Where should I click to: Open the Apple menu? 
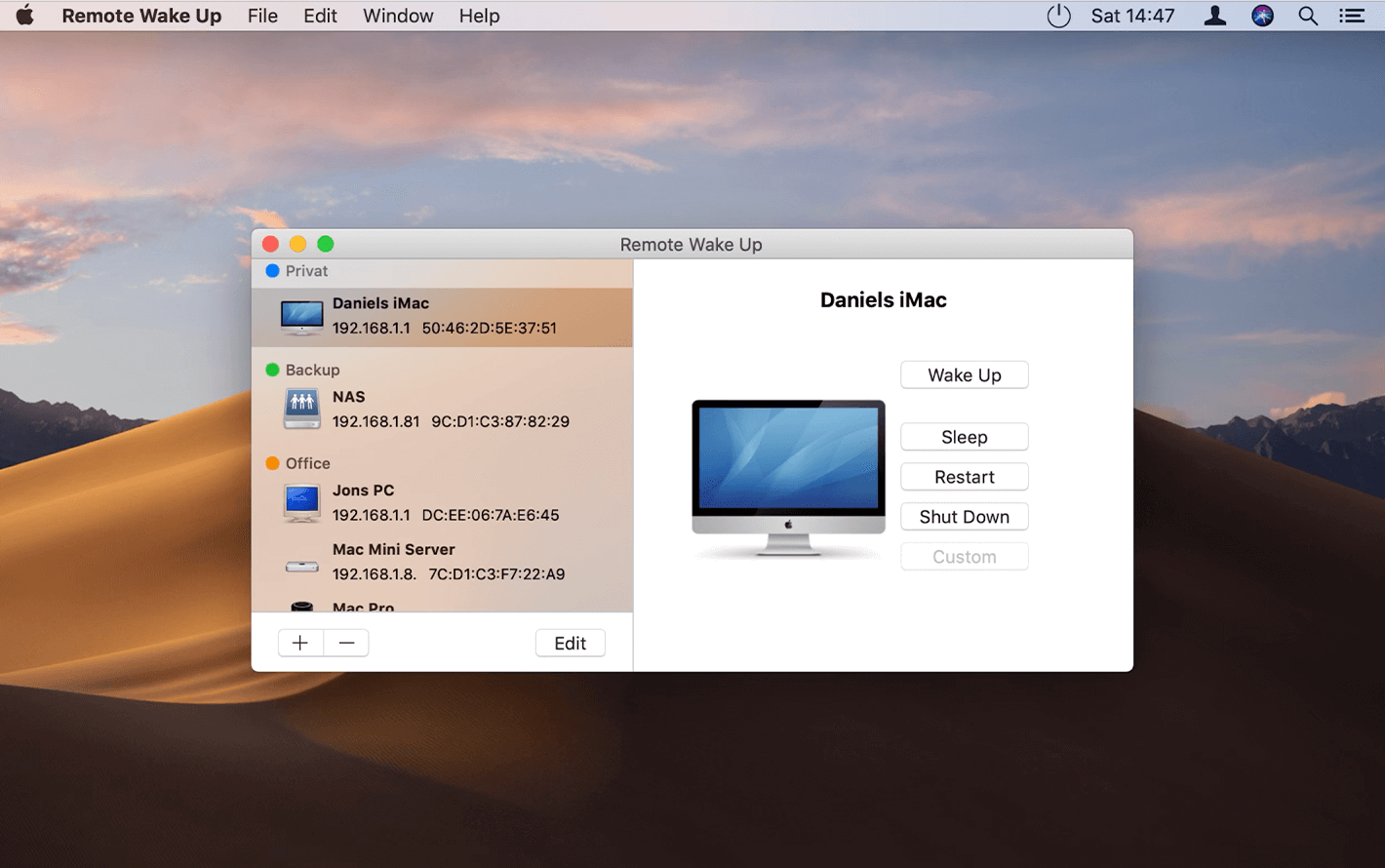[x=25, y=16]
